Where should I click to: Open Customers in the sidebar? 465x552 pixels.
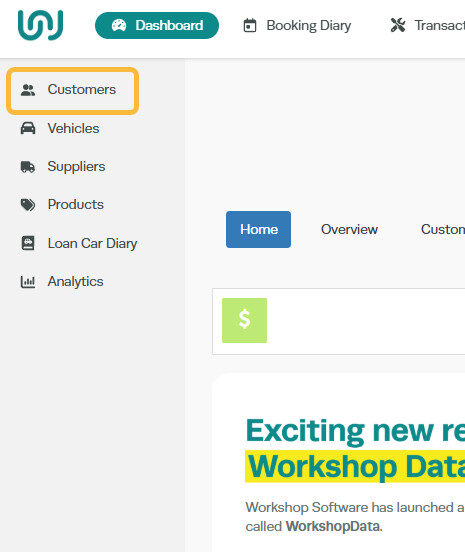(x=73, y=90)
